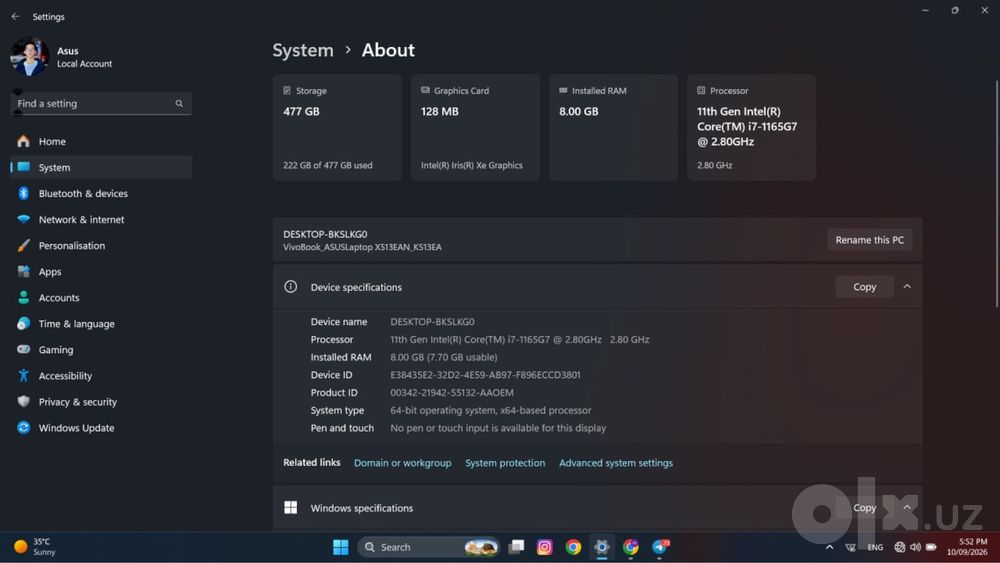Image resolution: width=1000 pixels, height=563 pixels.
Task: Click Rename this PC button
Action: [x=869, y=240]
